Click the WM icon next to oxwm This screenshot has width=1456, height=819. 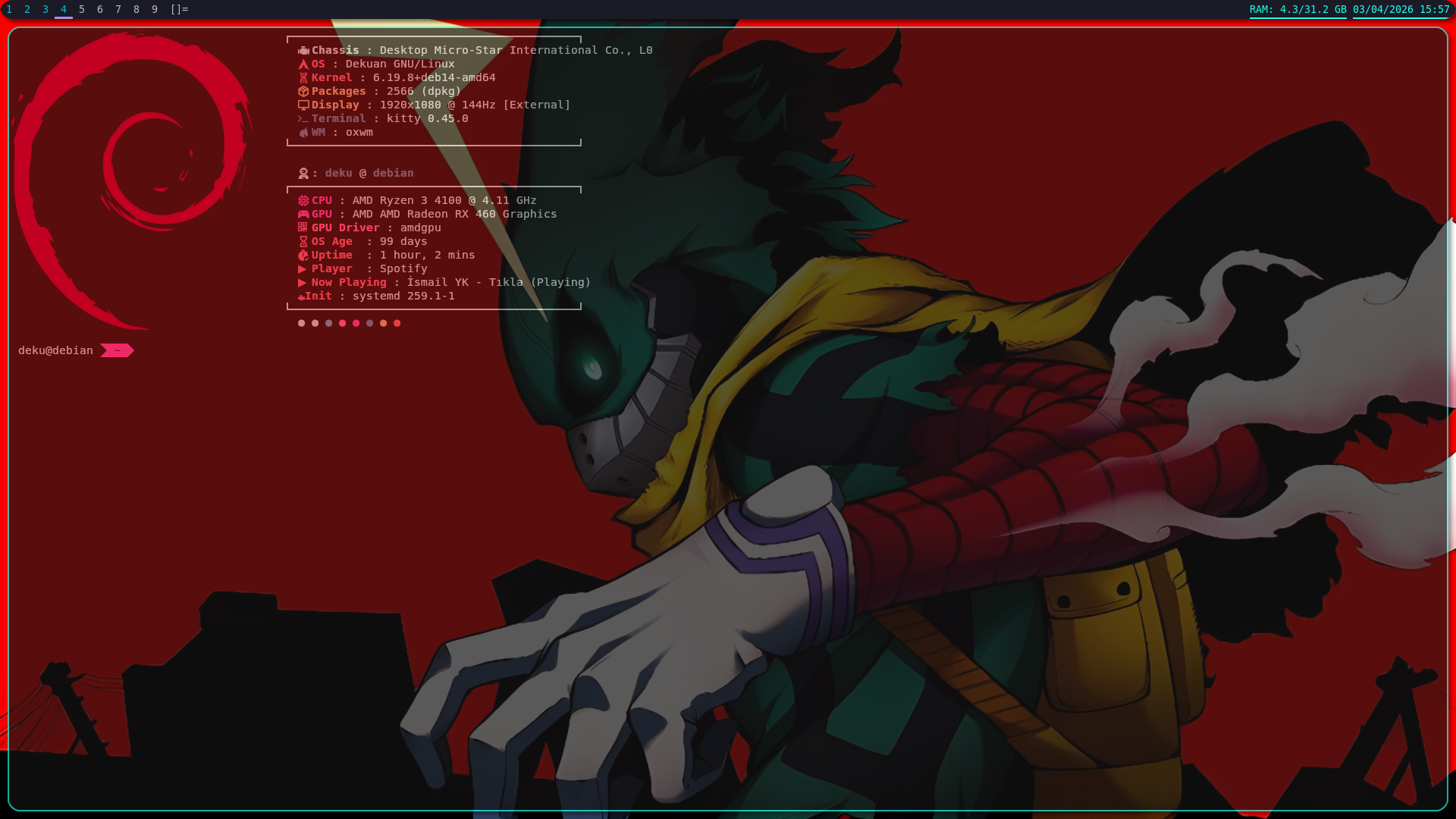point(303,133)
